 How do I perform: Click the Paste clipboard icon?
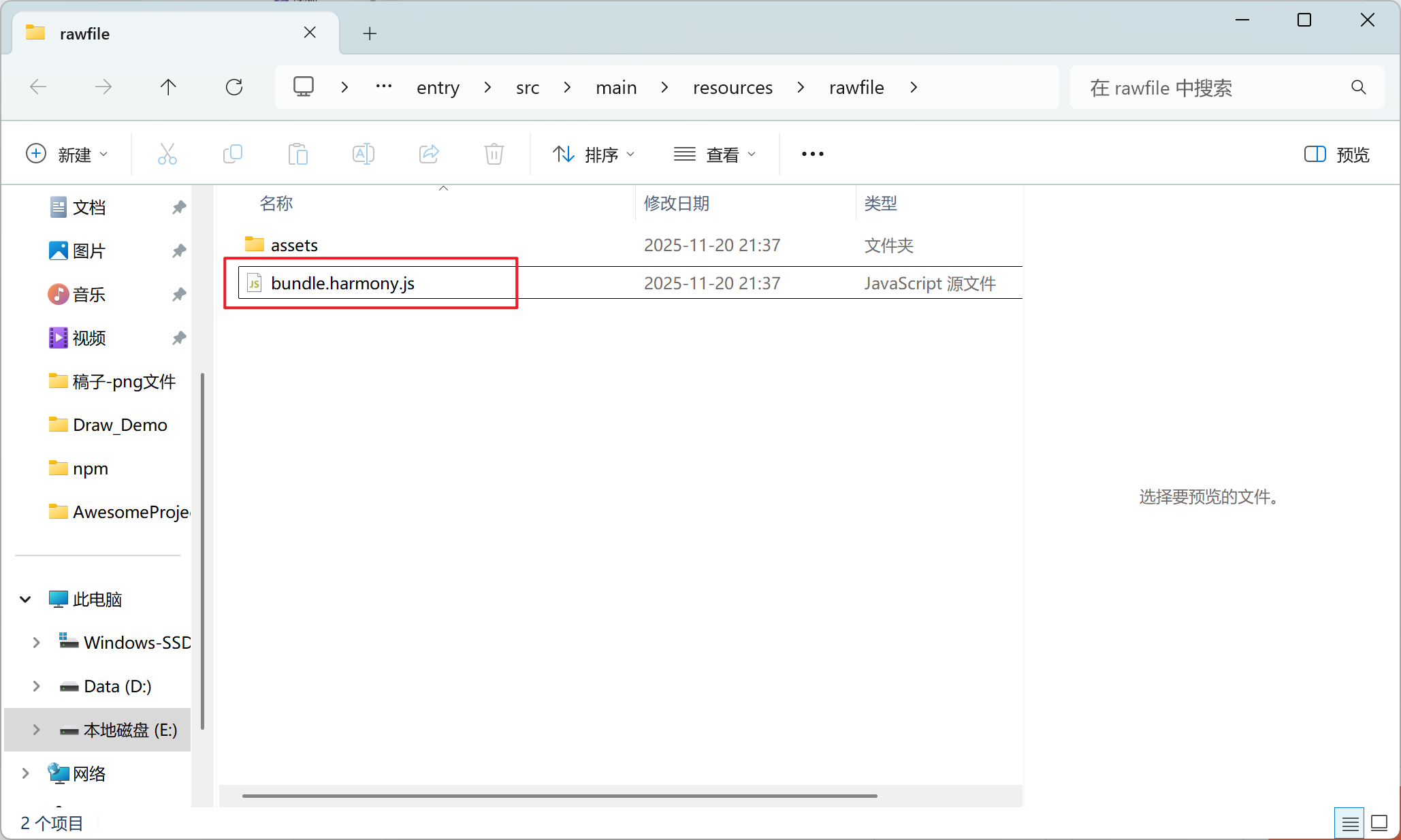tap(298, 155)
